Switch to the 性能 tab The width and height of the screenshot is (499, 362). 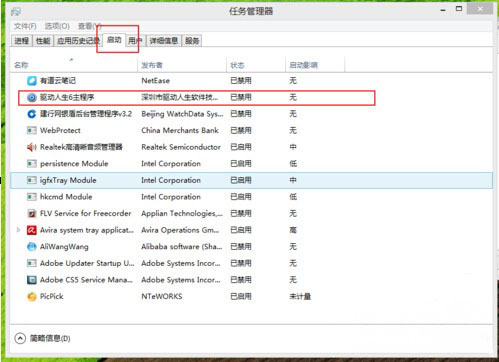tap(43, 41)
